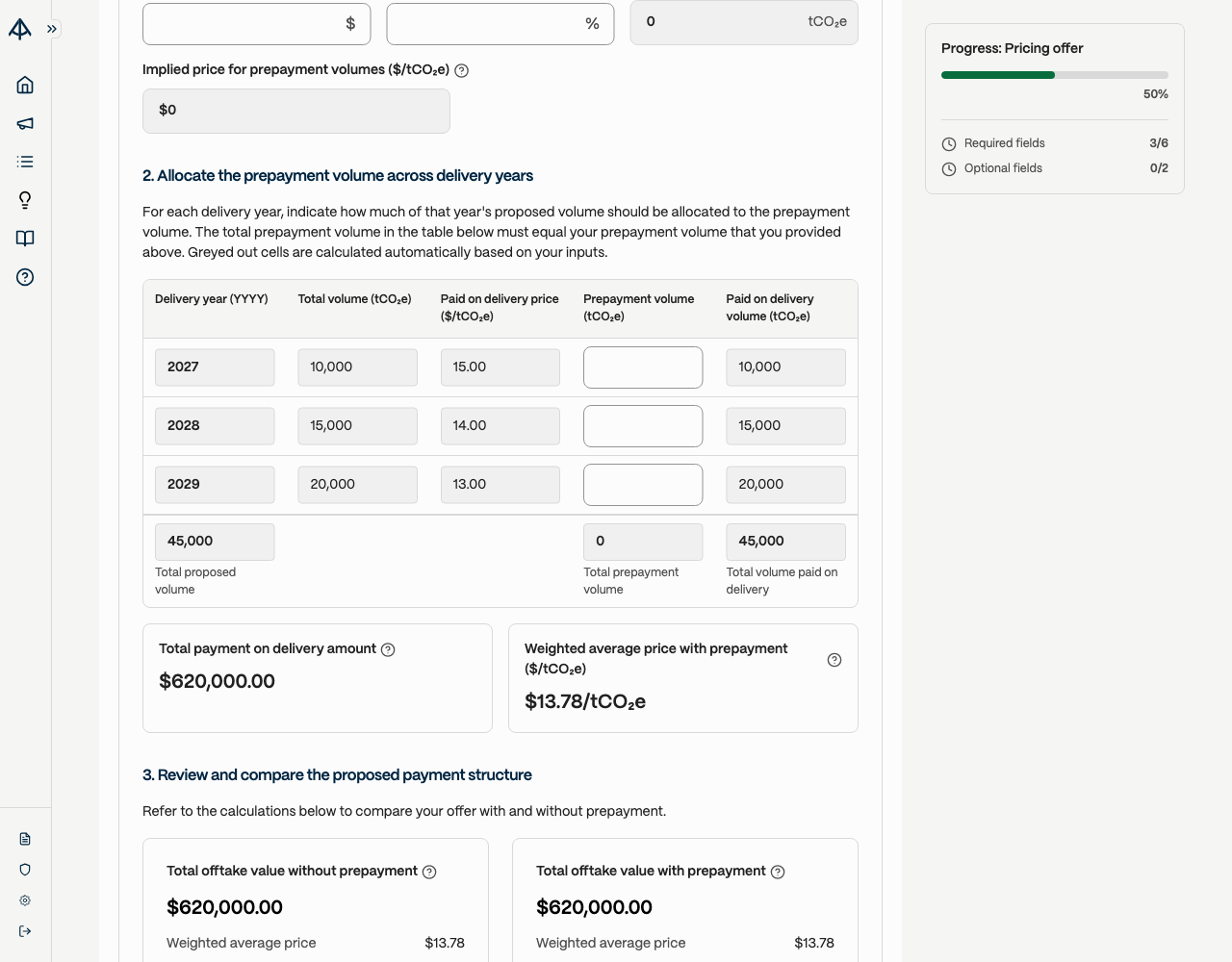
Task: Click the dollar amount input field
Action: tap(256, 23)
